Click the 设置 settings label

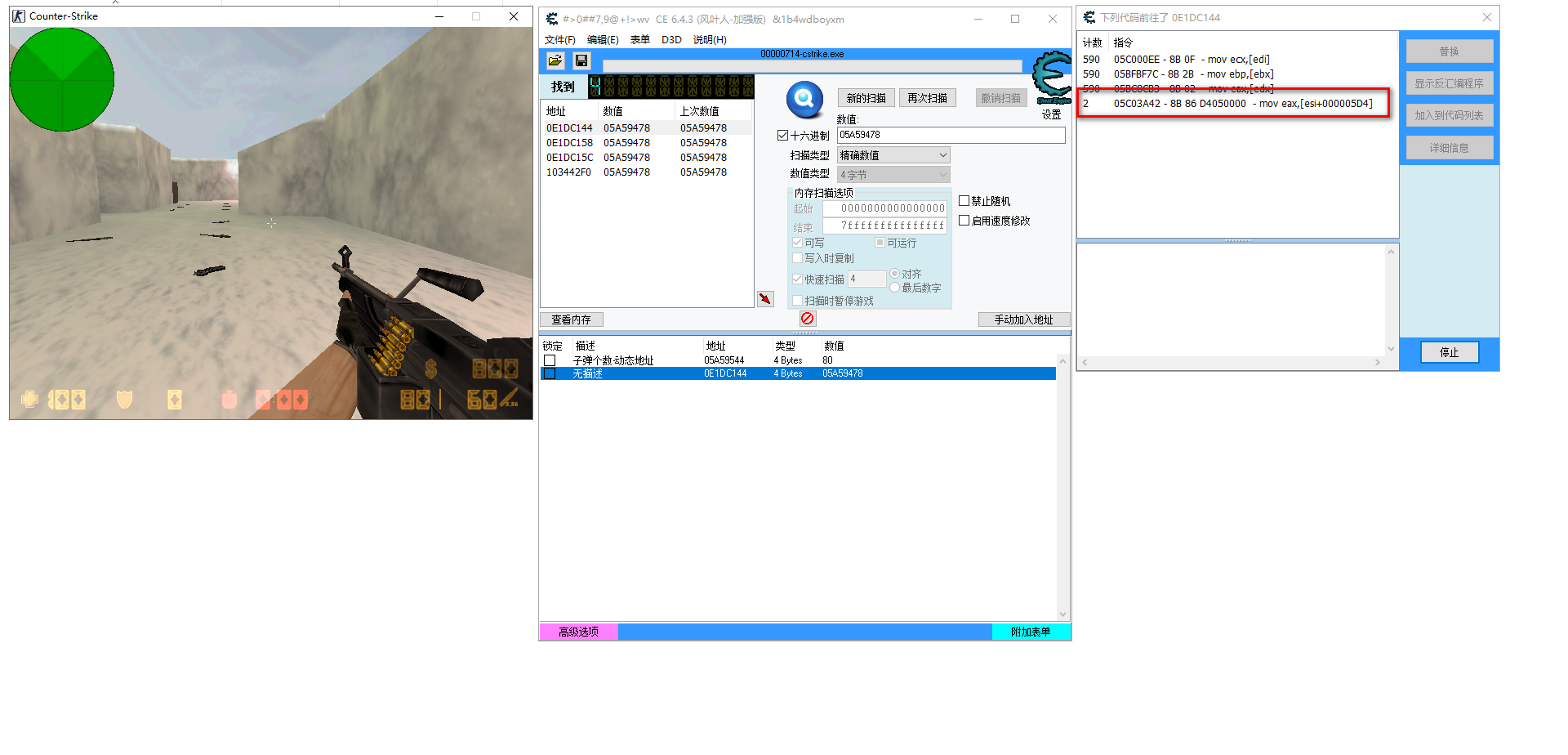pyautogui.click(x=1052, y=115)
